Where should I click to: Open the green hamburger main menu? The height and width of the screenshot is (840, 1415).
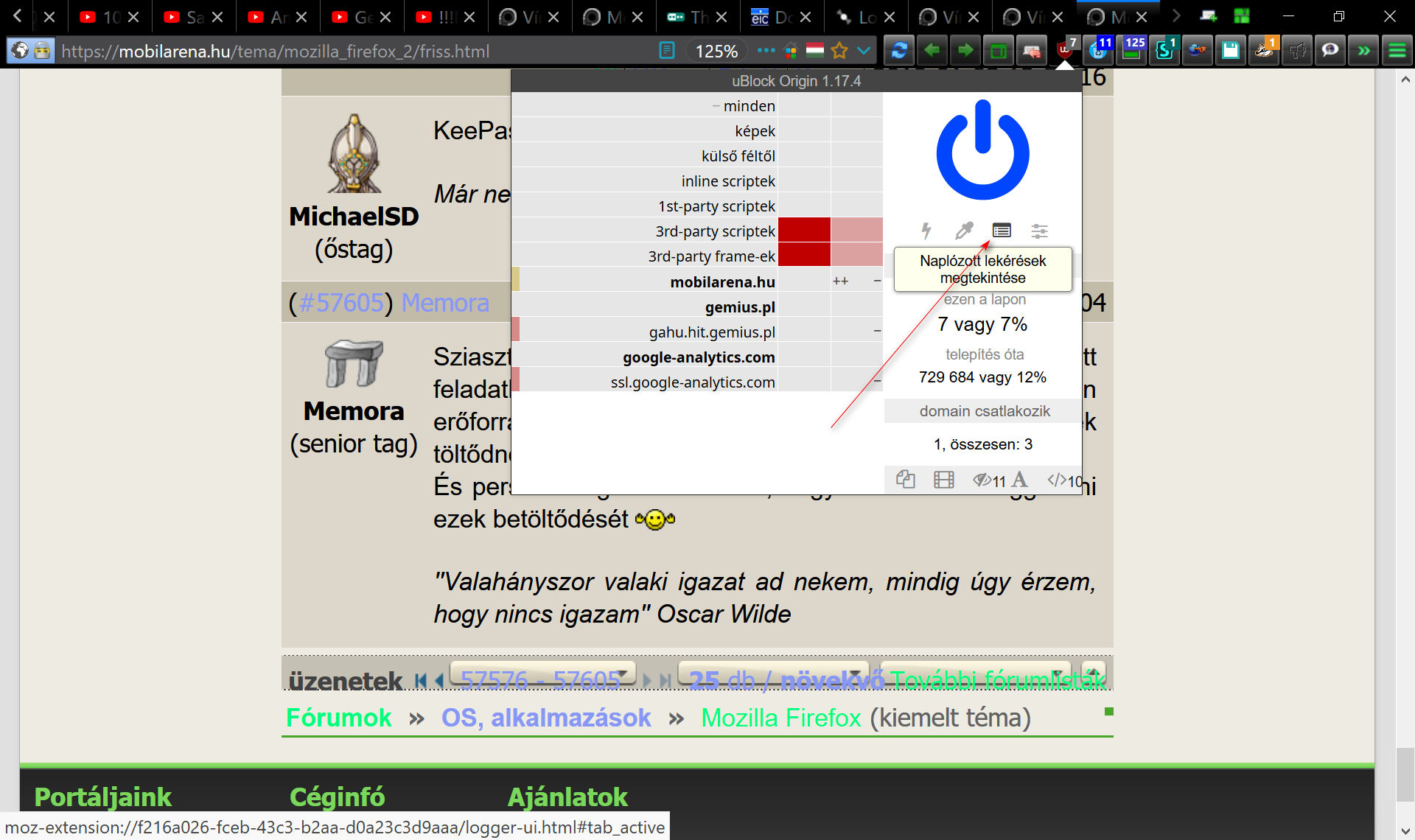click(x=1397, y=51)
